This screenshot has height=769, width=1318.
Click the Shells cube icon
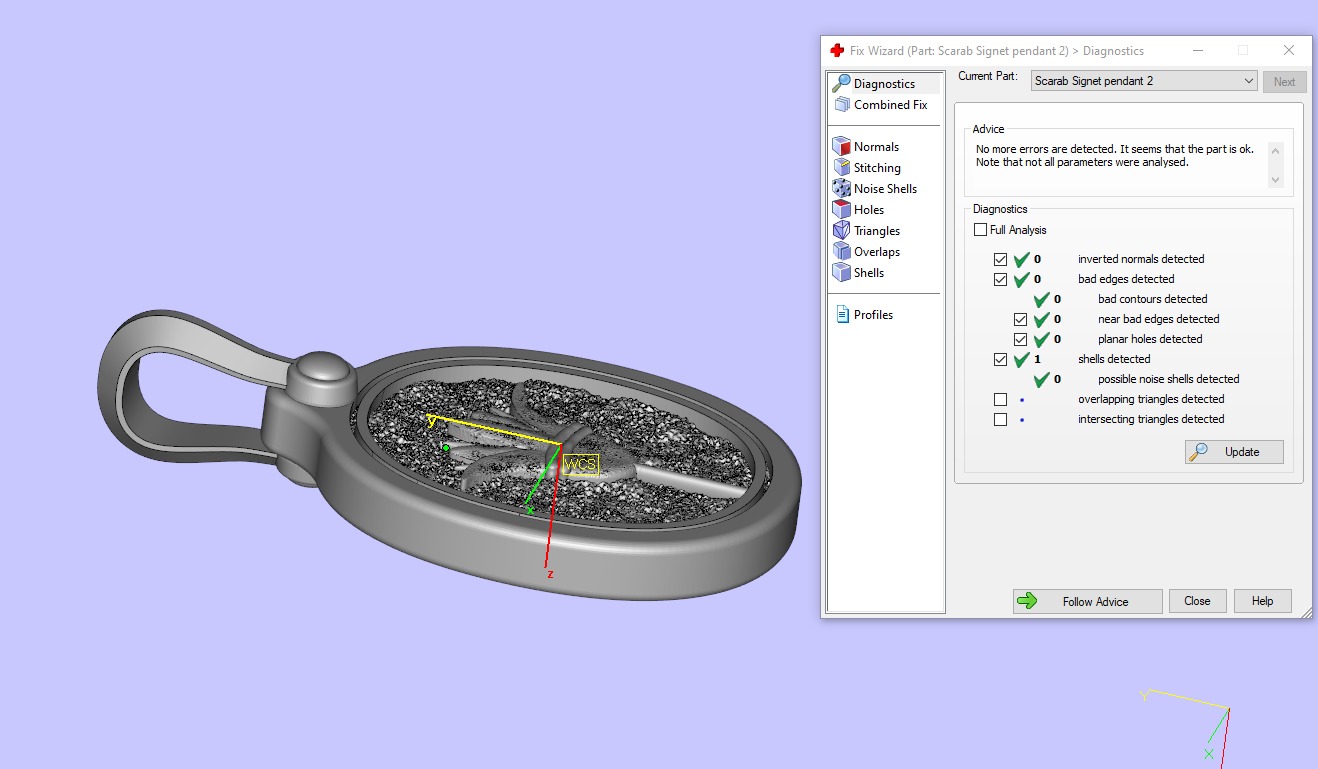[841, 273]
